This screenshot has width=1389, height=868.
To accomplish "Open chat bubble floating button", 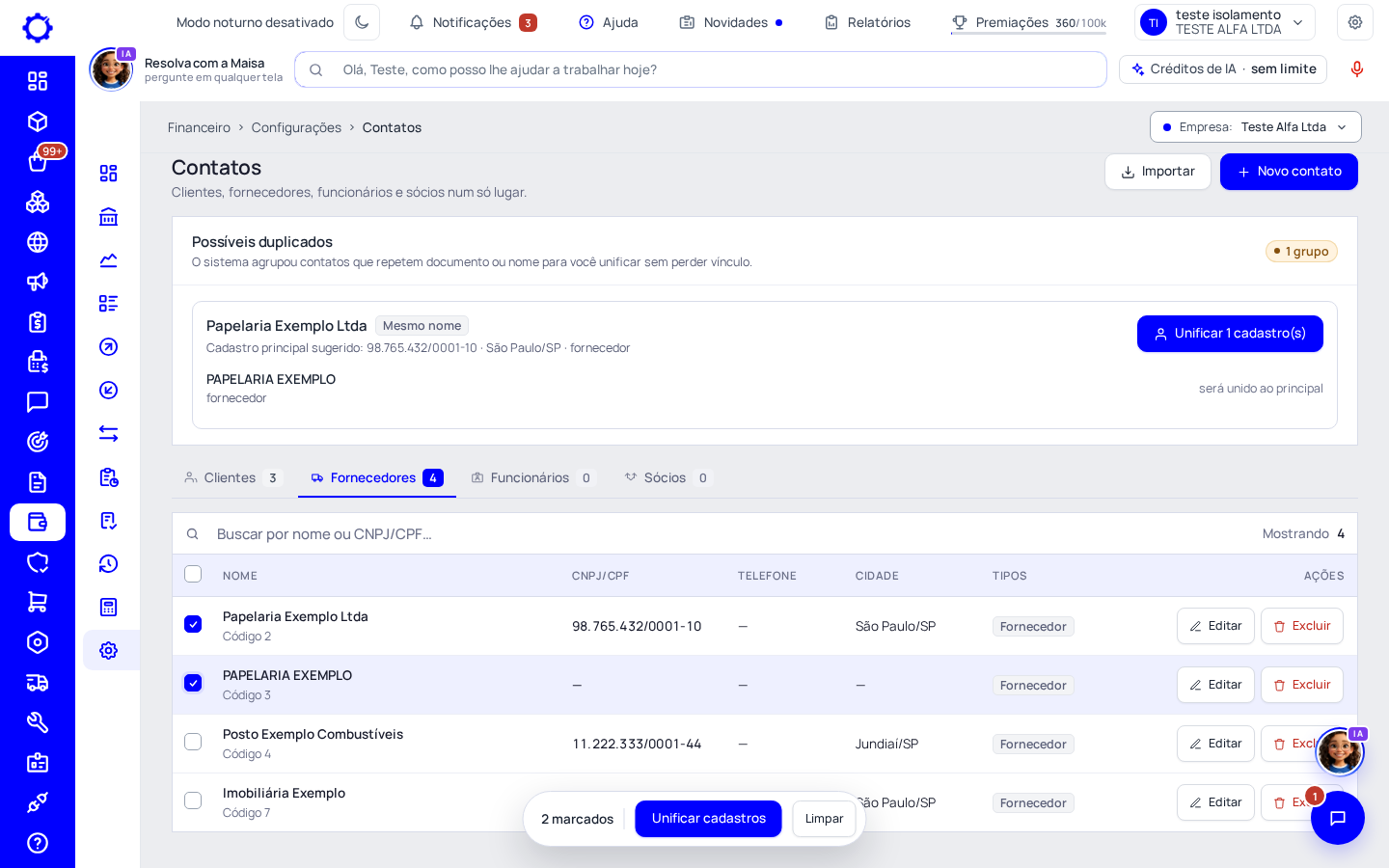I will pyautogui.click(x=1338, y=818).
